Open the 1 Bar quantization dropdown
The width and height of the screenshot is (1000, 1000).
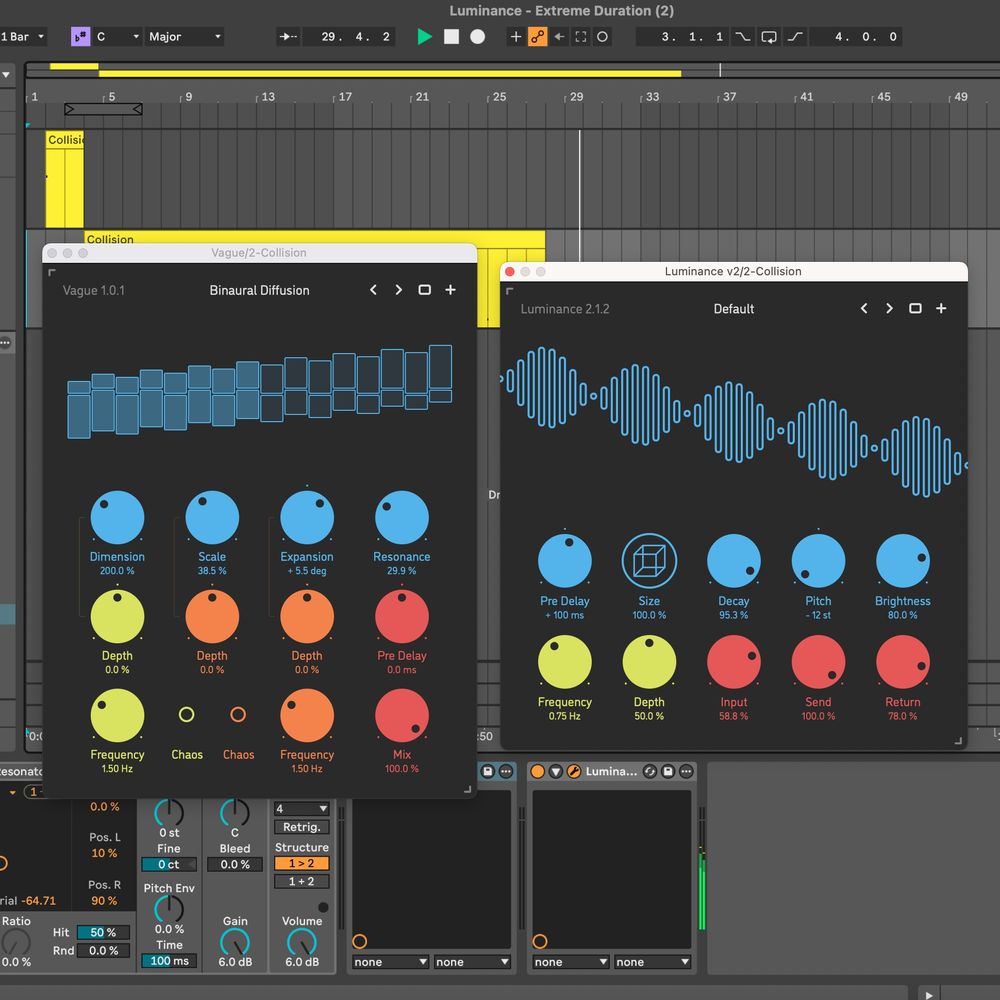pos(24,37)
